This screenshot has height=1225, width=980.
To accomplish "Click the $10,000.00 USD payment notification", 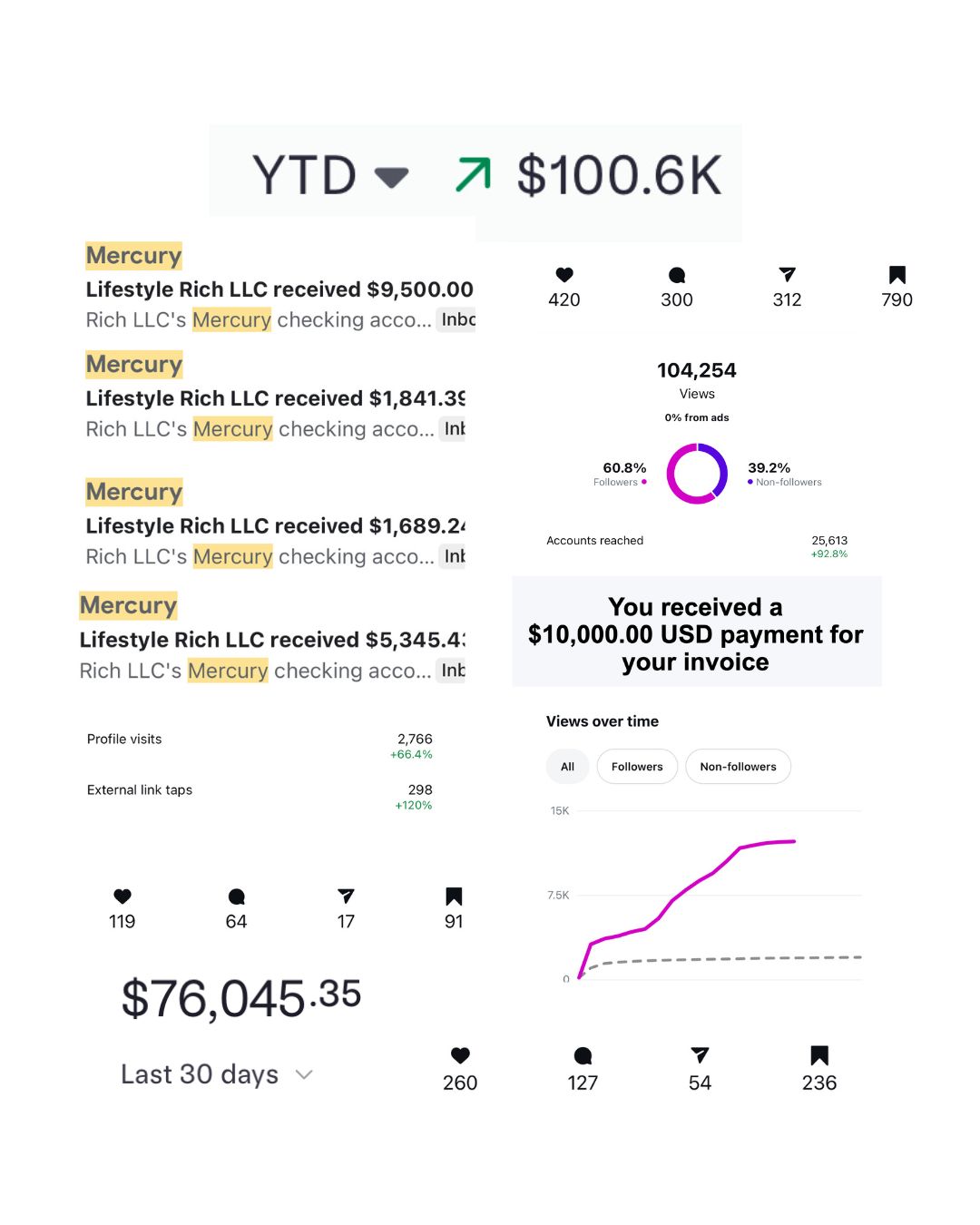I will tap(696, 633).
